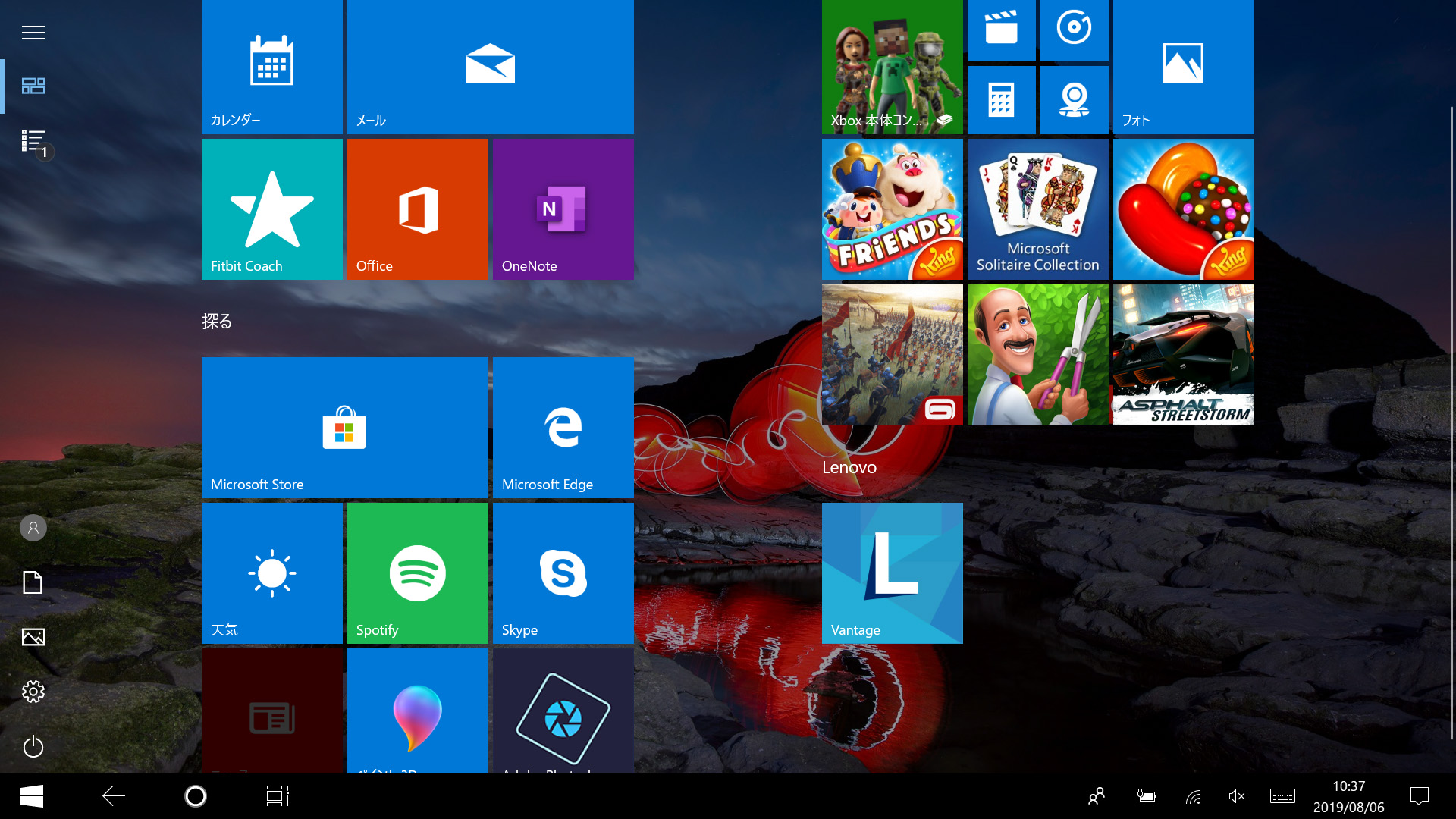Open the user account menu
1456x819 pixels.
33,528
